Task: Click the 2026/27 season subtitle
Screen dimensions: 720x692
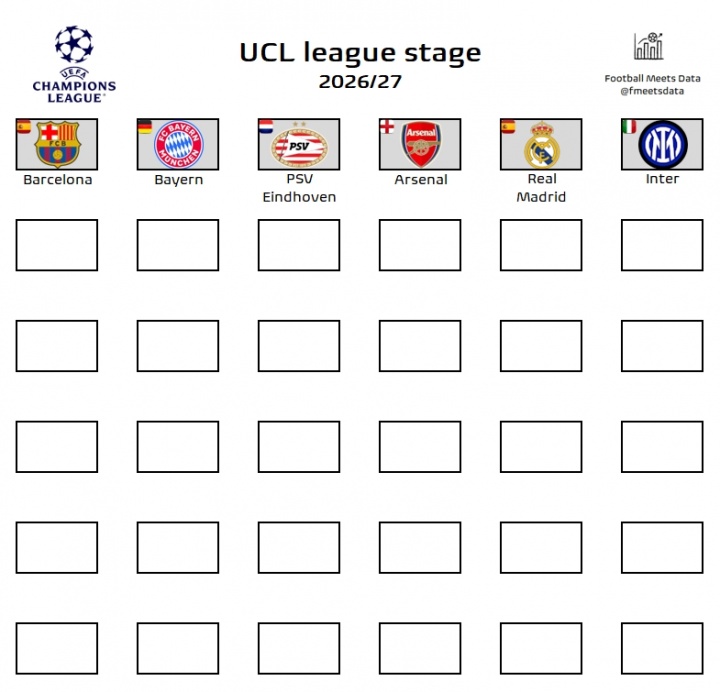Action: pos(360,82)
